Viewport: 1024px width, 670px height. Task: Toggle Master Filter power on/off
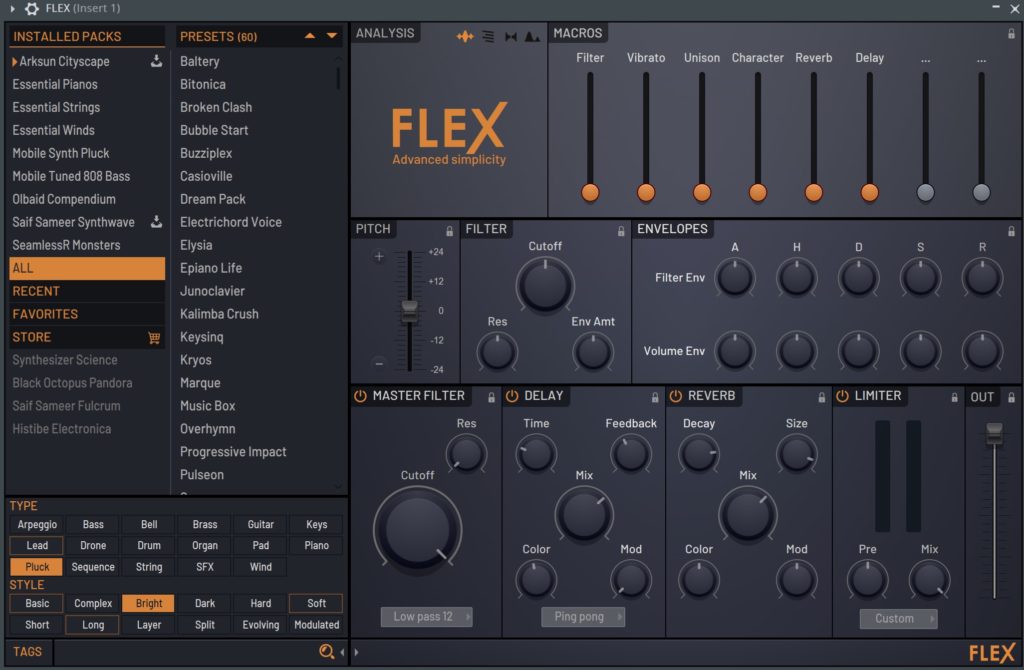360,396
